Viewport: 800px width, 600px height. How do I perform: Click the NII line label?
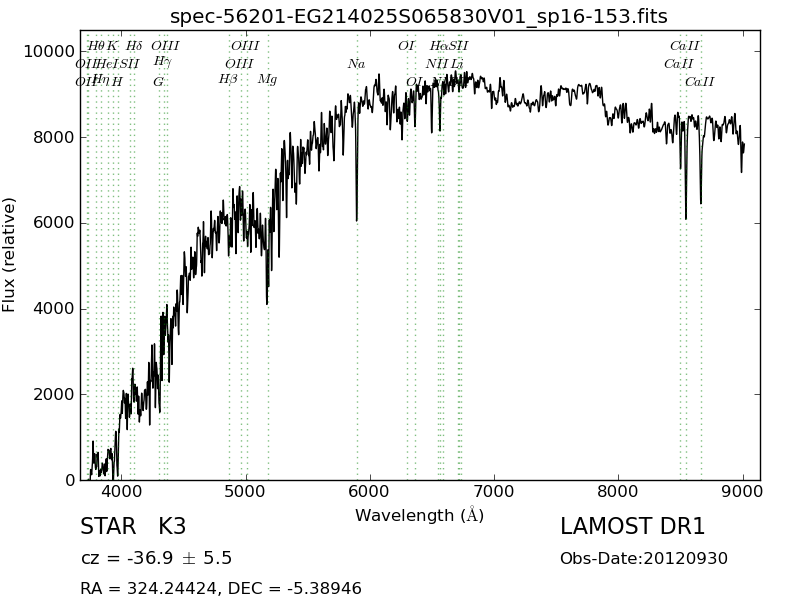click(x=437, y=64)
